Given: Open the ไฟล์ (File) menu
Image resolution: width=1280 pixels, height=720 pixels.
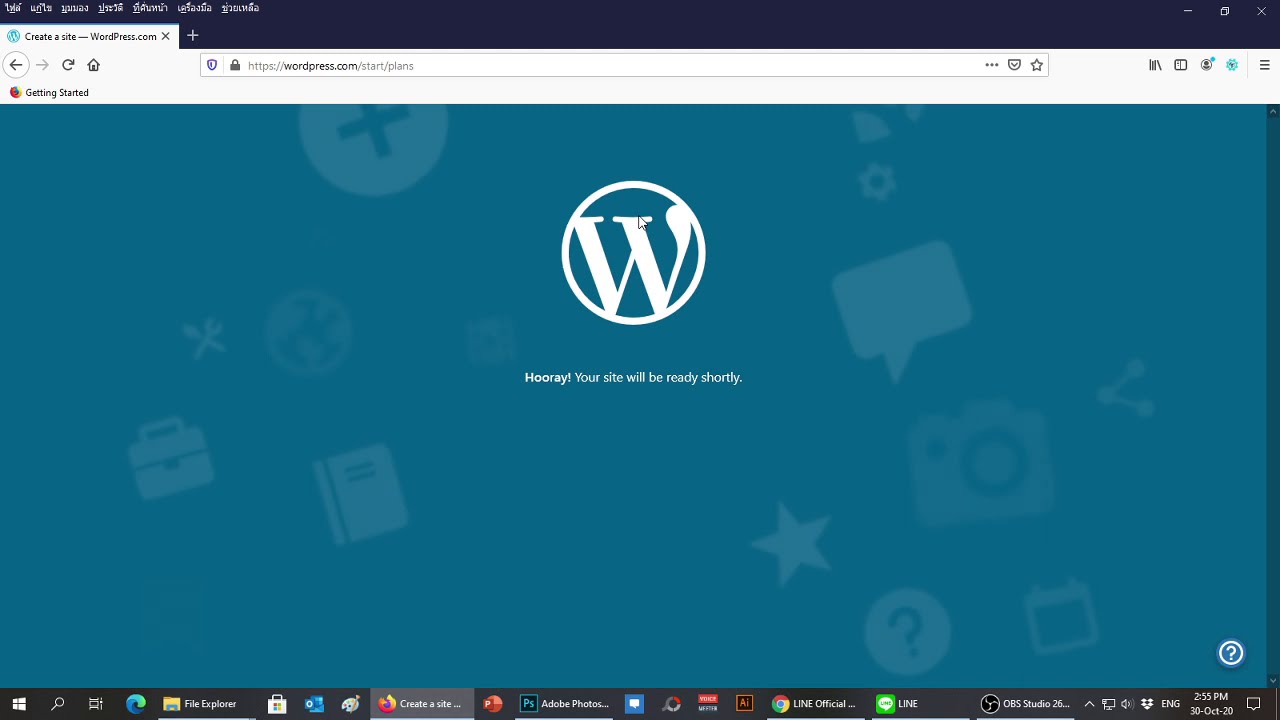Looking at the screenshot, I should tap(13, 8).
